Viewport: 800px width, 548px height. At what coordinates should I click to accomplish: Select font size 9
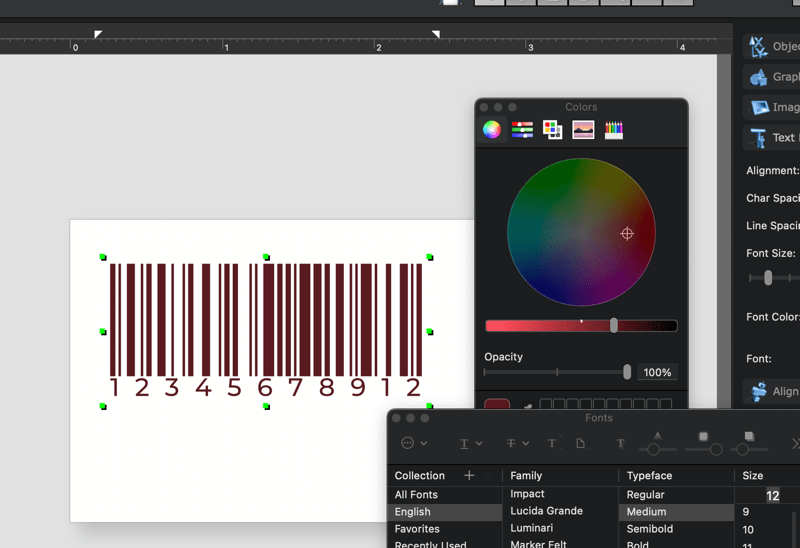point(746,512)
